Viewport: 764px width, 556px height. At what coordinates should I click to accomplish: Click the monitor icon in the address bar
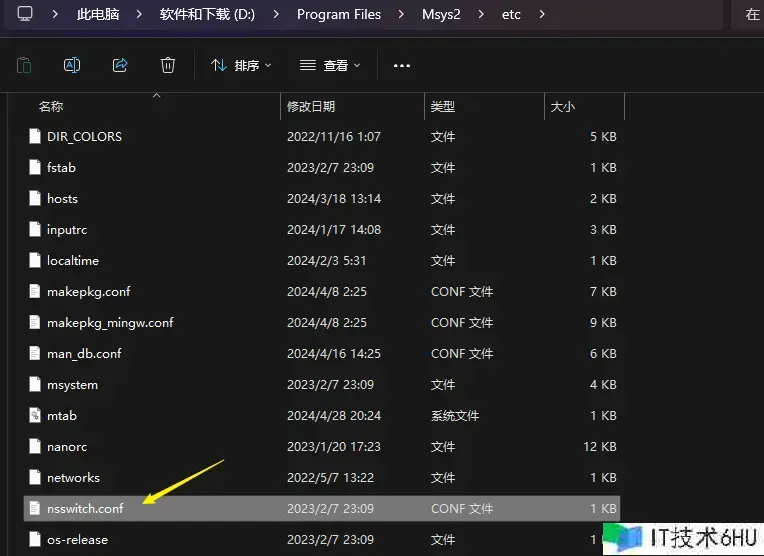tap(25, 14)
